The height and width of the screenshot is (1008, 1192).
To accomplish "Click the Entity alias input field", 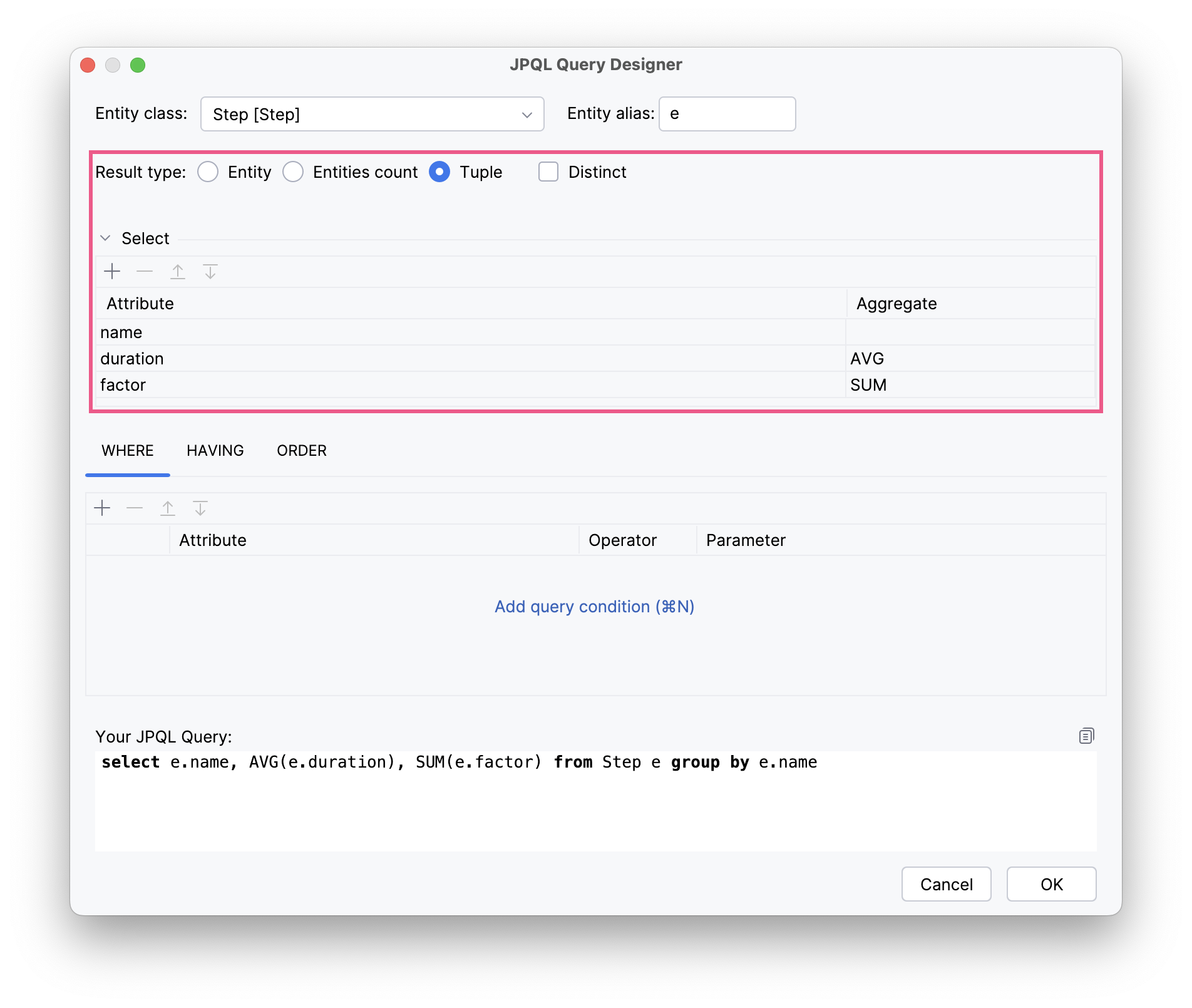I will coord(726,114).
